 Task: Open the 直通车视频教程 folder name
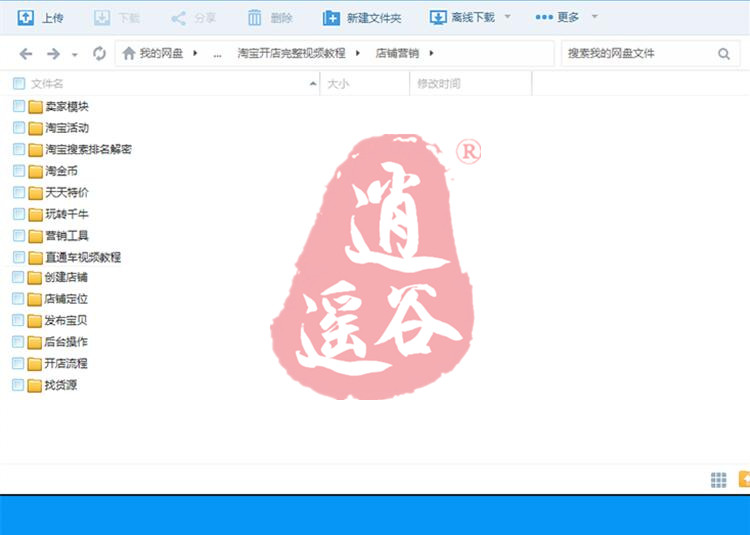[83, 257]
